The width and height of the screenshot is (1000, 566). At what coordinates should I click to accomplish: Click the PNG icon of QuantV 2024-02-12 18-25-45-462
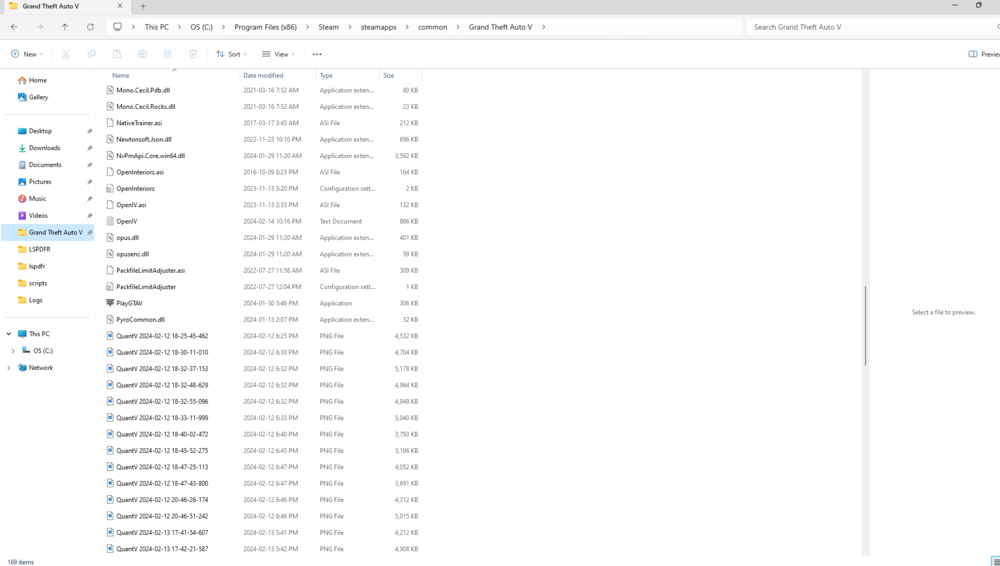pyautogui.click(x=110, y=336)
